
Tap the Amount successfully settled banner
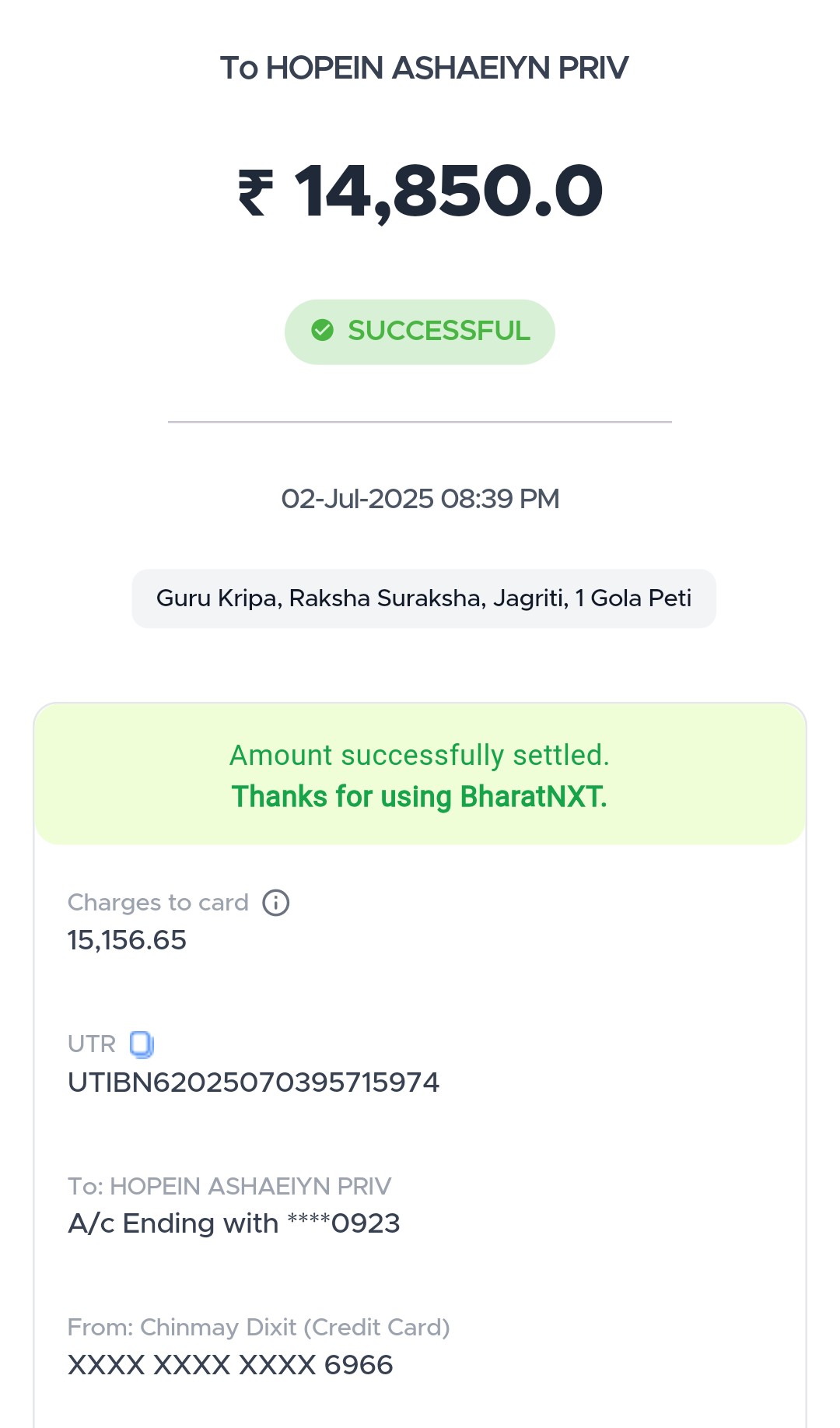420,774
